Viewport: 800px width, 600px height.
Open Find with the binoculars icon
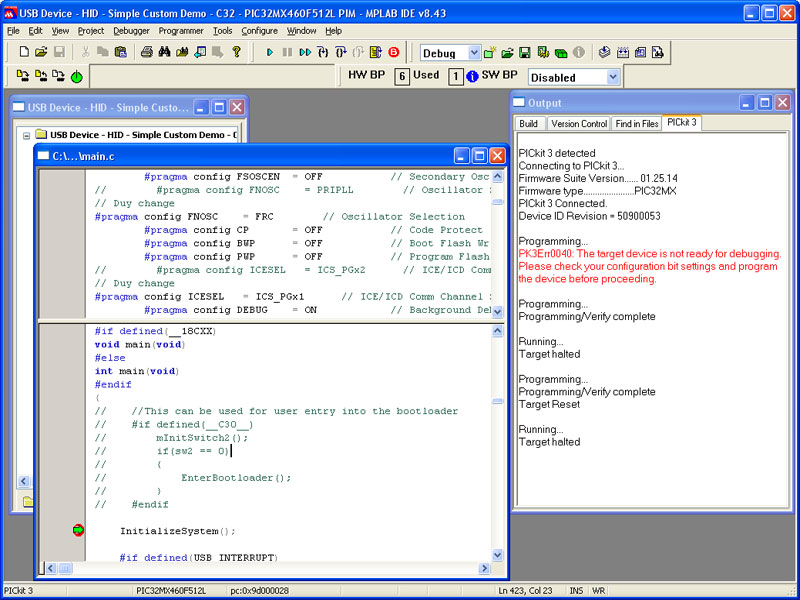coord(164,52)
